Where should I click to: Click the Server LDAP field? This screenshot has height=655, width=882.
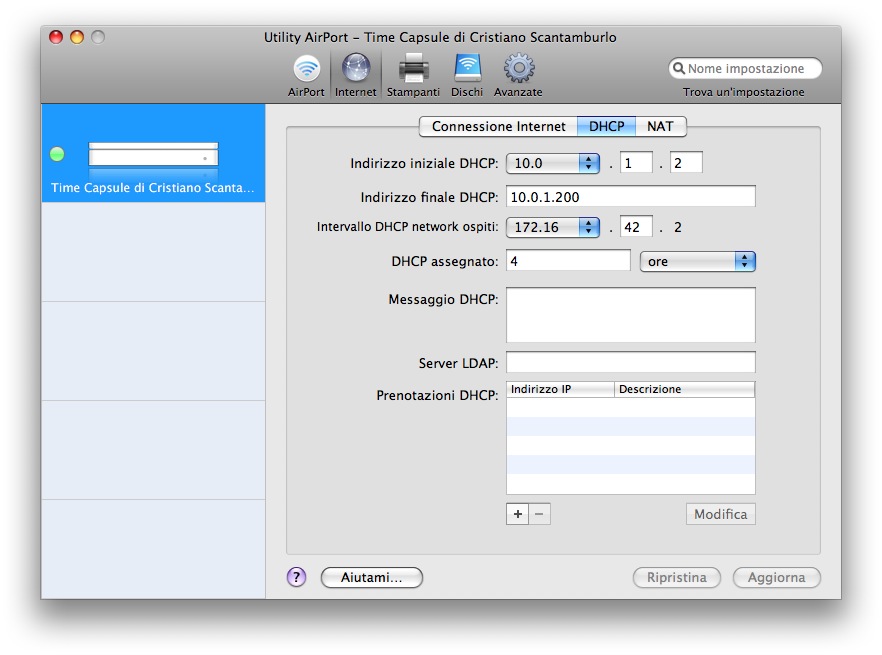coord(631,362)
